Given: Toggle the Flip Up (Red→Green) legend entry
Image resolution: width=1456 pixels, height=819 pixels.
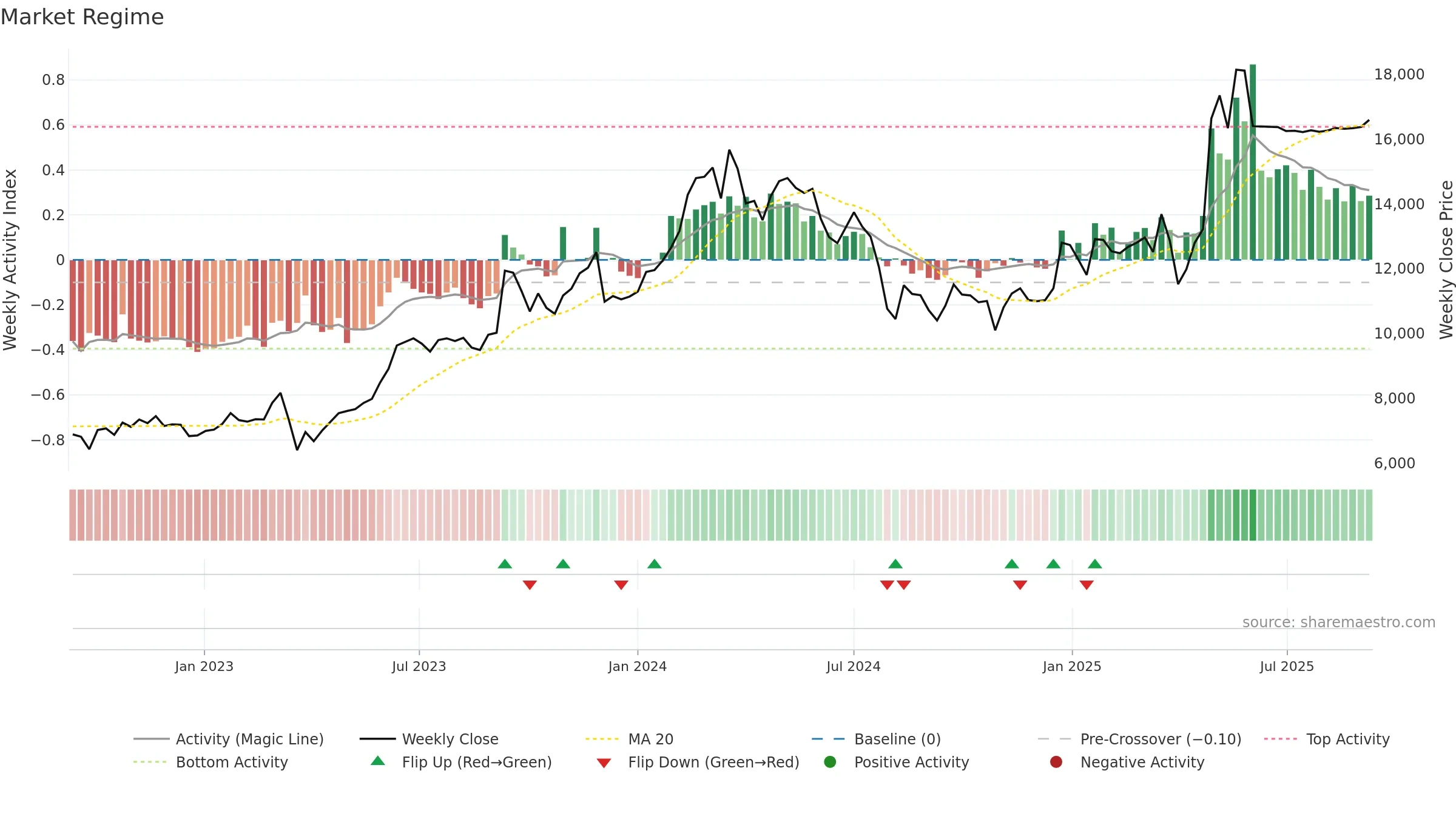Looking at the screenshot, I should point(461,762).
